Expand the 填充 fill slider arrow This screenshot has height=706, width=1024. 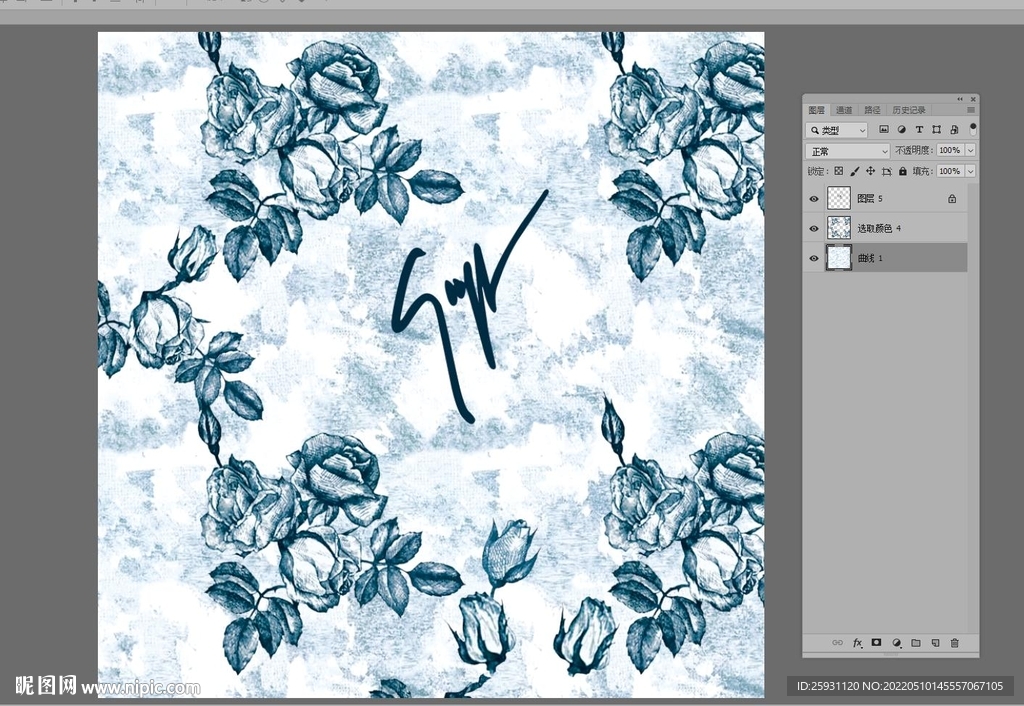tap(970, 171)
